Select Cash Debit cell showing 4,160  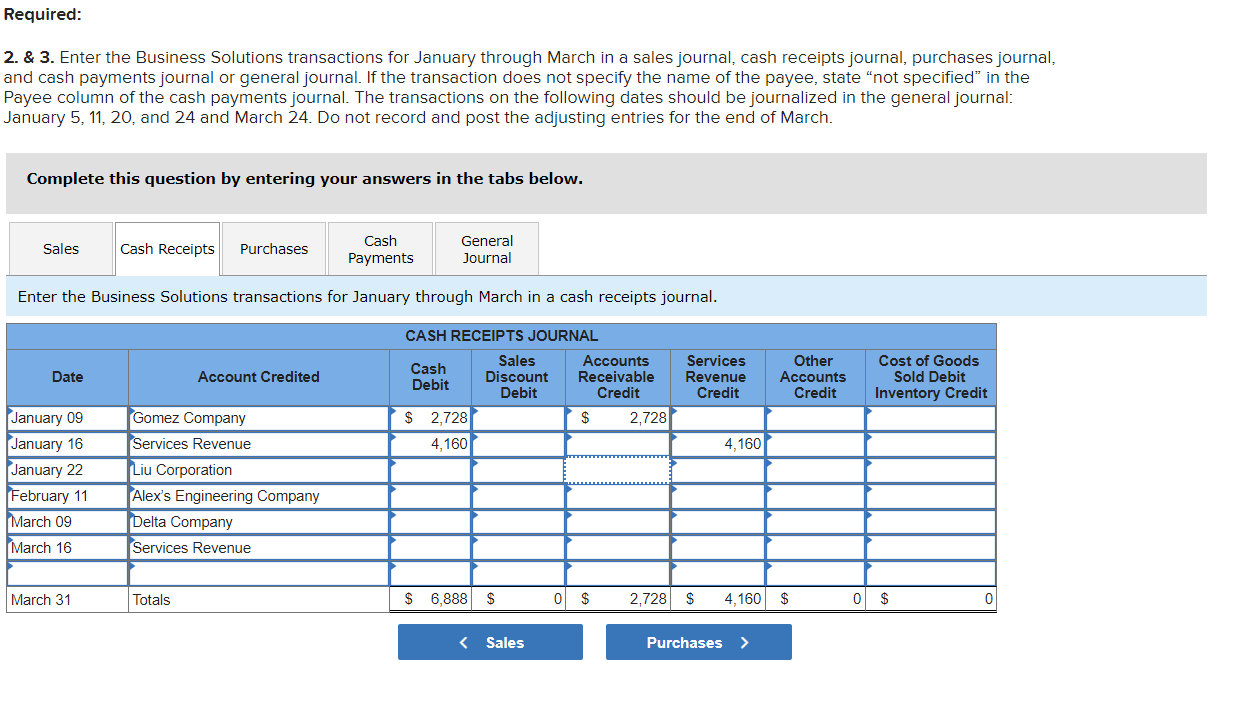click(430, 444)
